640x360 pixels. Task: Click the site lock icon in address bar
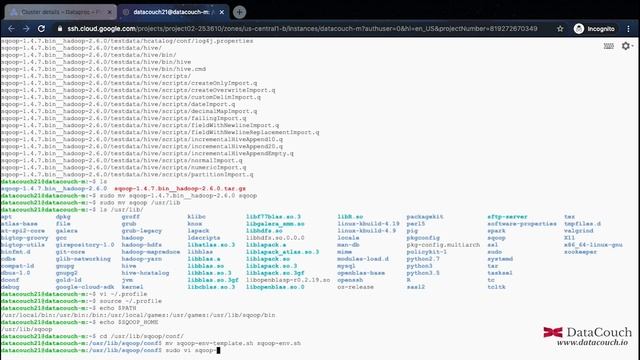60,29
